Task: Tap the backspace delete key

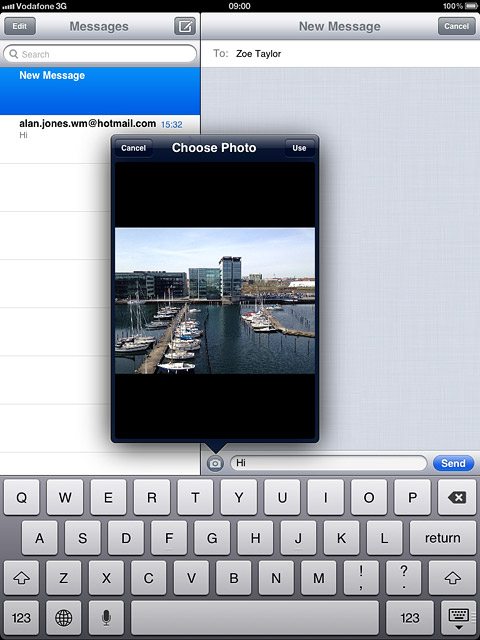Action: 456,497
